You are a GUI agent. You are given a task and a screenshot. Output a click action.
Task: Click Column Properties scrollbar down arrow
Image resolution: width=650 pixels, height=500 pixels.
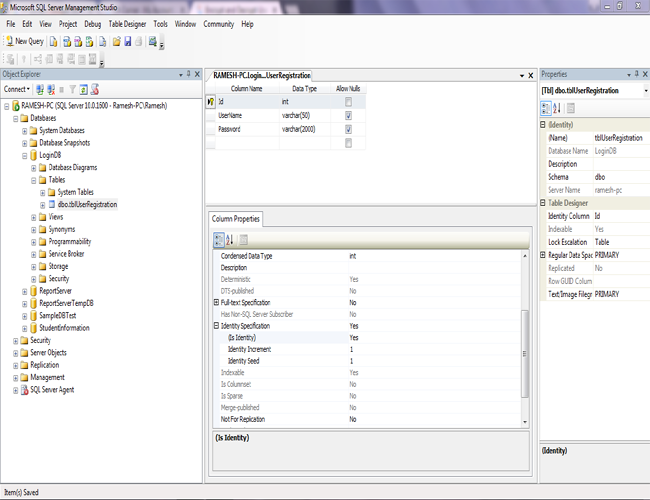click(525, 422)
